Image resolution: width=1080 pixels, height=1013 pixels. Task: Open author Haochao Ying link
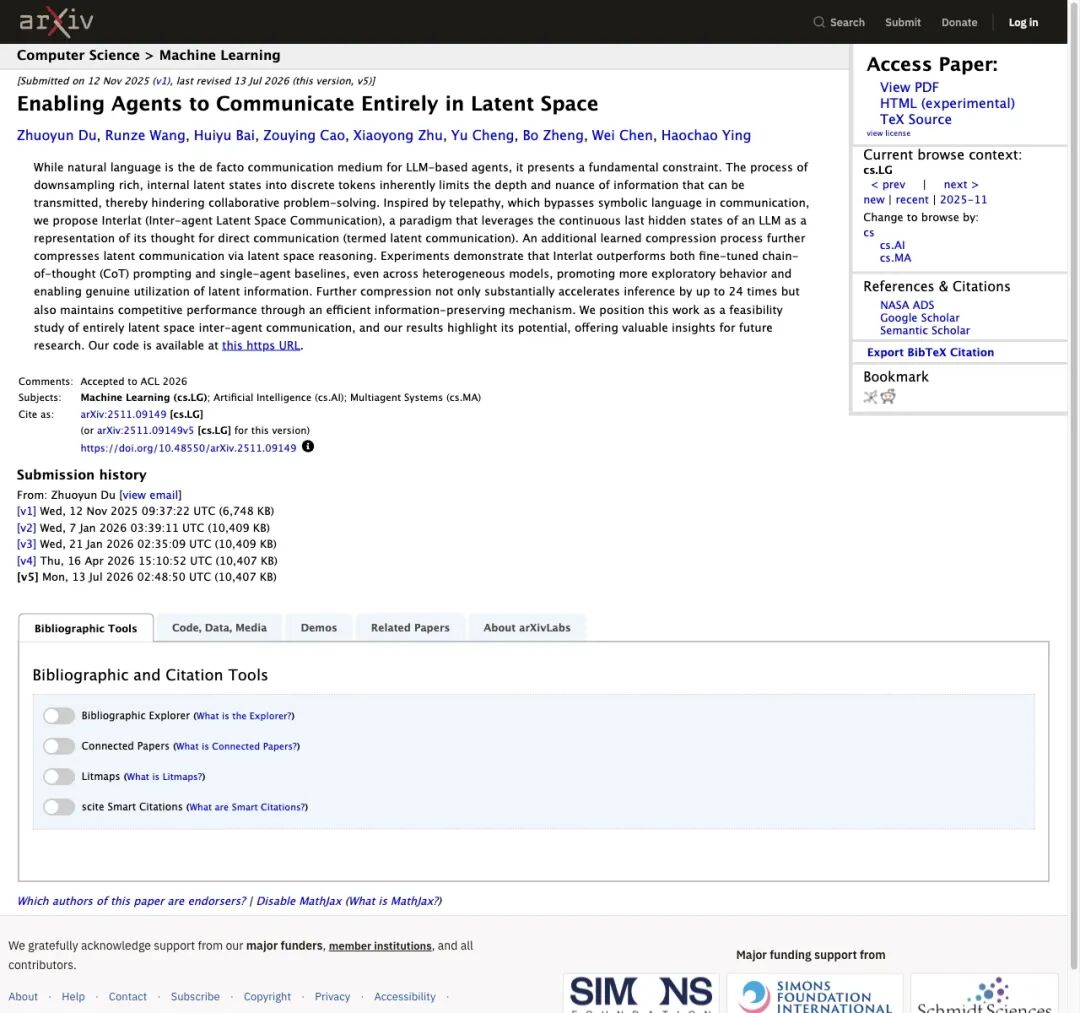pos(705,135)
